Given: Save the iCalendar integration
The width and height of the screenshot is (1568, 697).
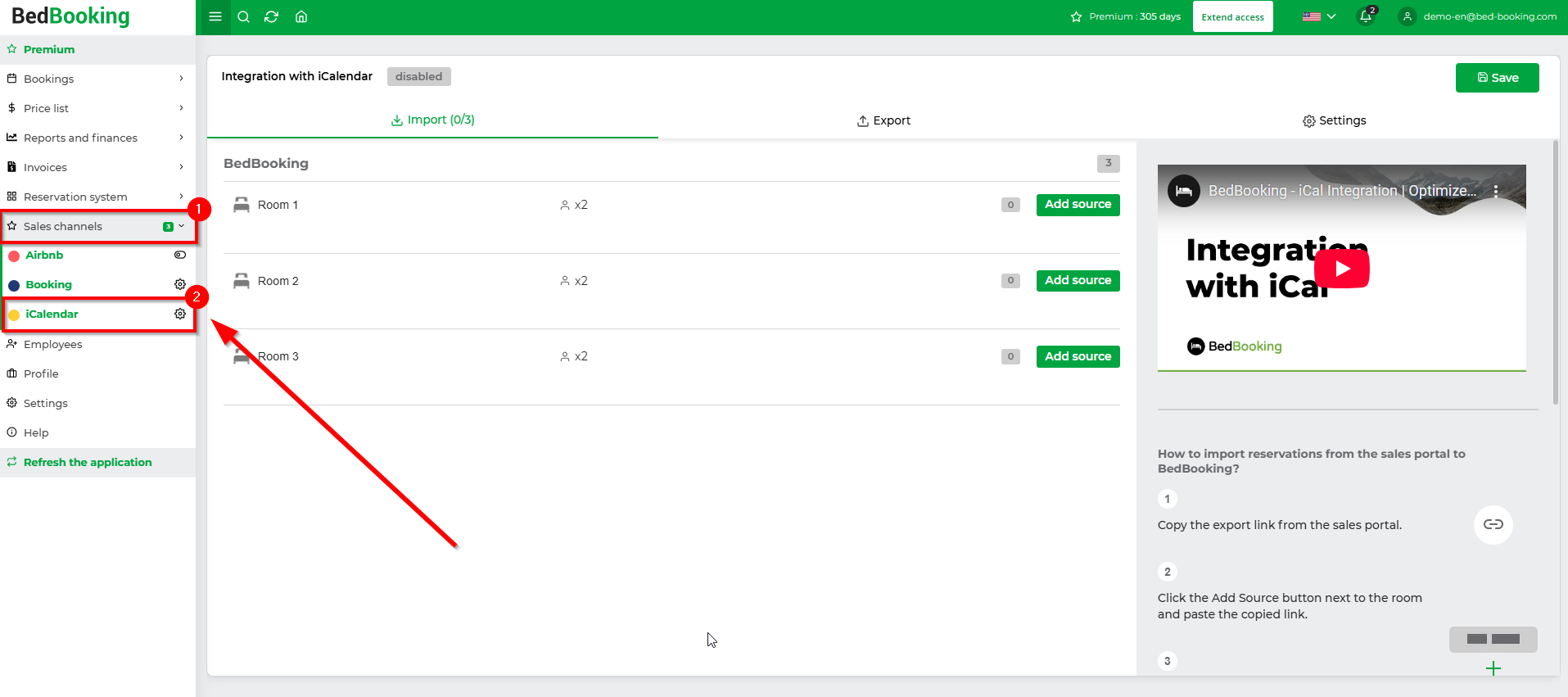Looking at the screenshot, I should pos(1497,78).
